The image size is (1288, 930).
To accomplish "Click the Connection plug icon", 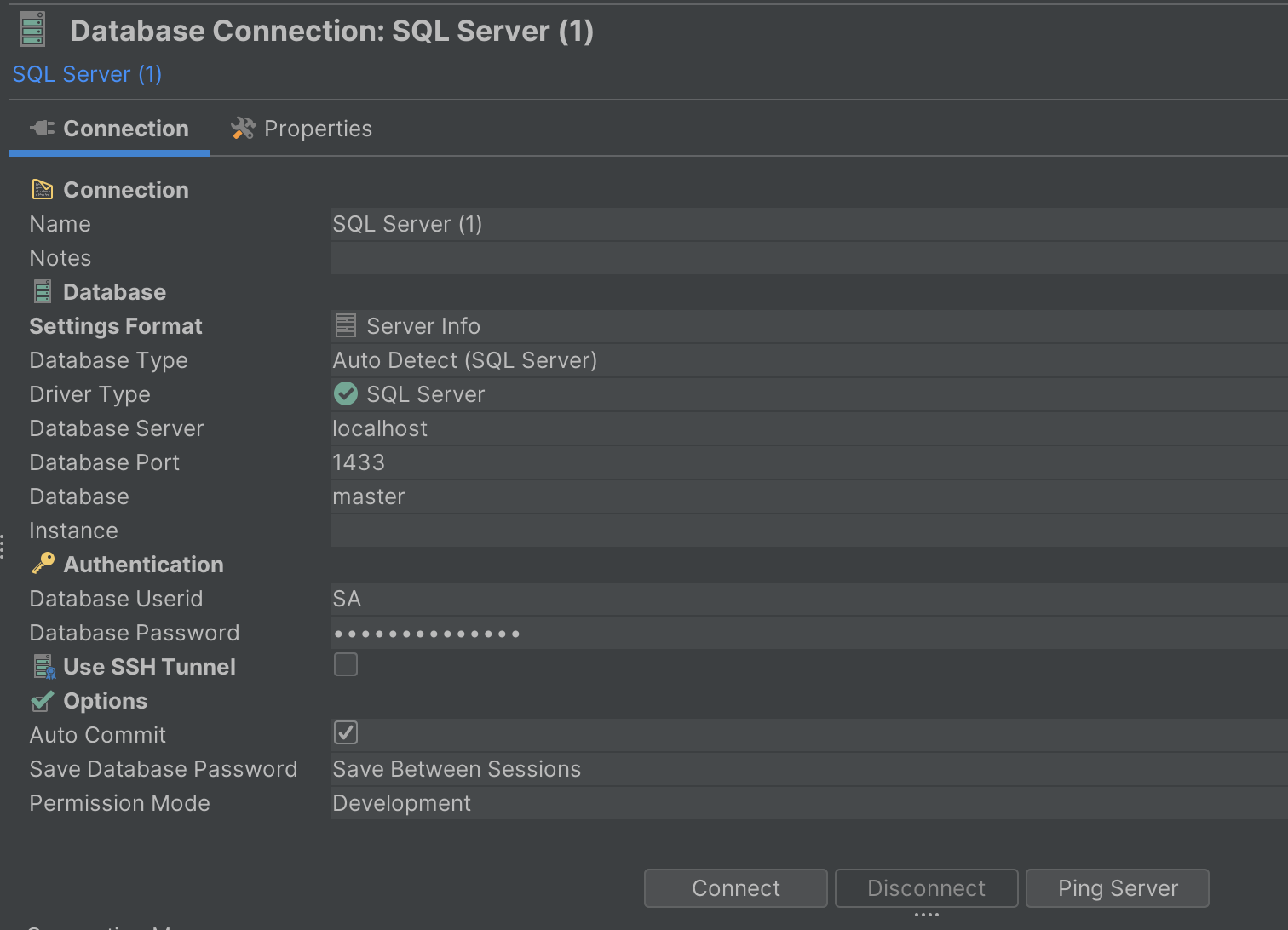I will (x=41, y=128).
